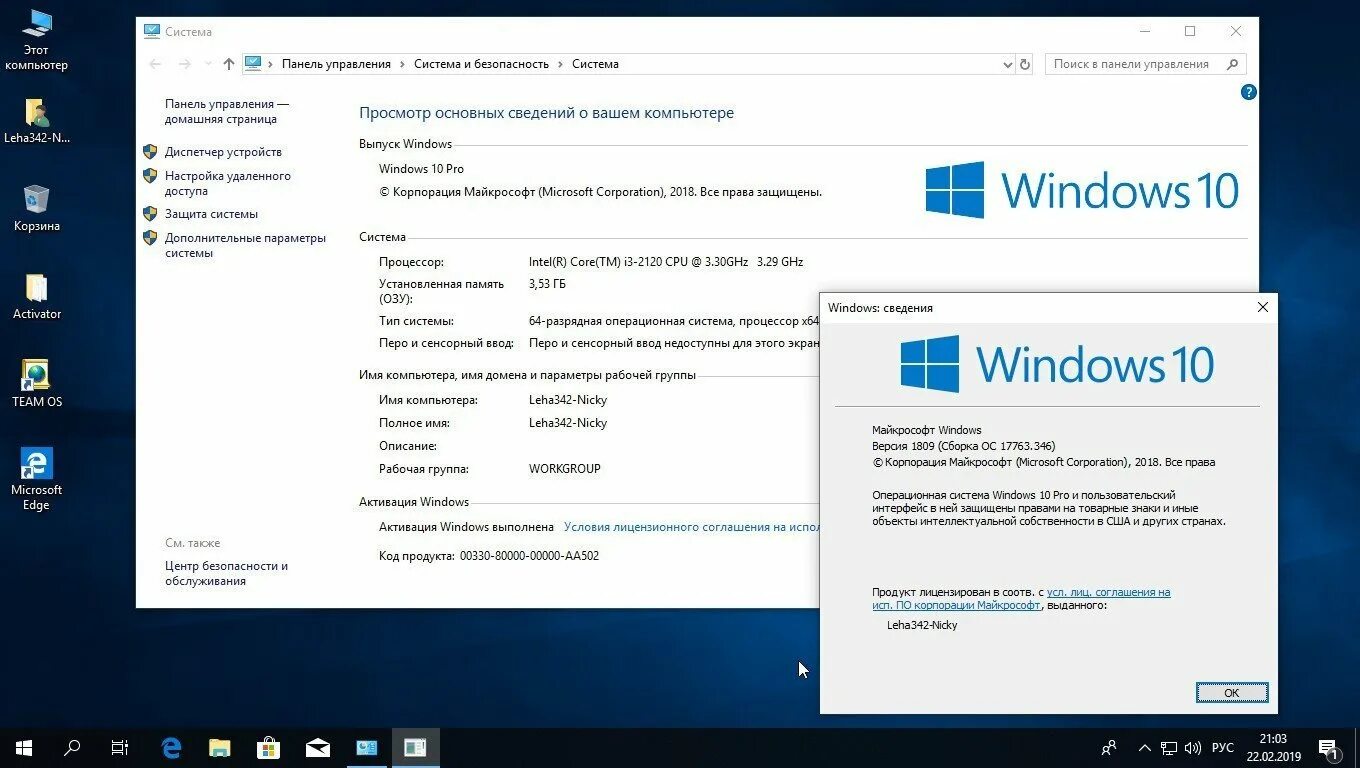Click Система и безопасность breadcrumb
1360x768 pixels.
coord(481,64)
